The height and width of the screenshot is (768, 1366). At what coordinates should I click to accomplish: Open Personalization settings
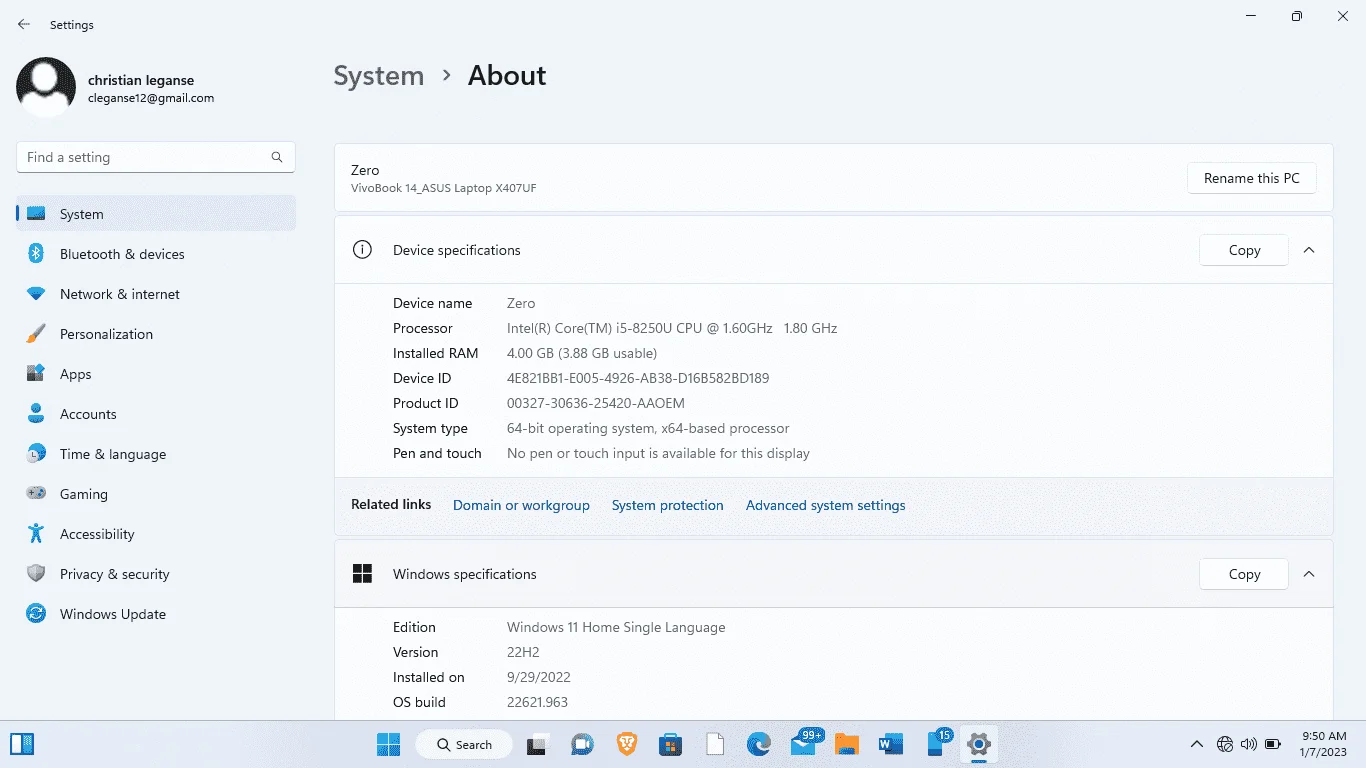tap(156, 334)
